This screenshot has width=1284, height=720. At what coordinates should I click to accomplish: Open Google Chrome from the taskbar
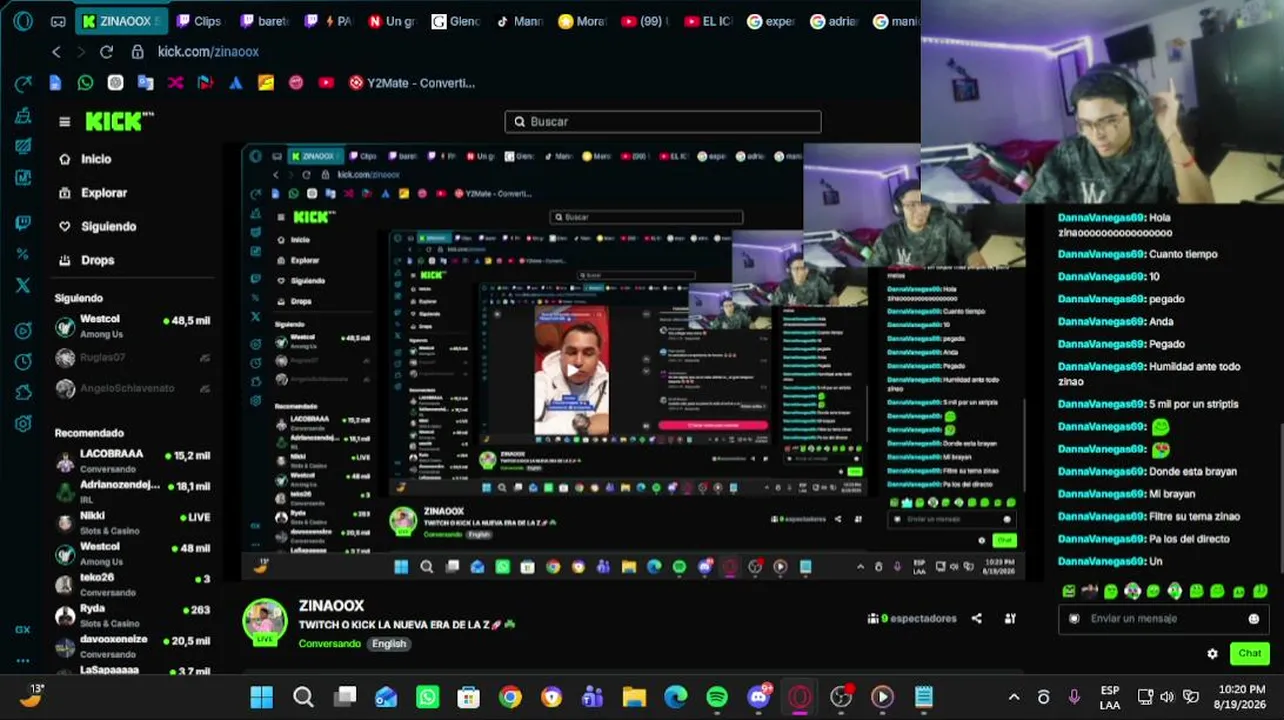(x=510, y=697)
